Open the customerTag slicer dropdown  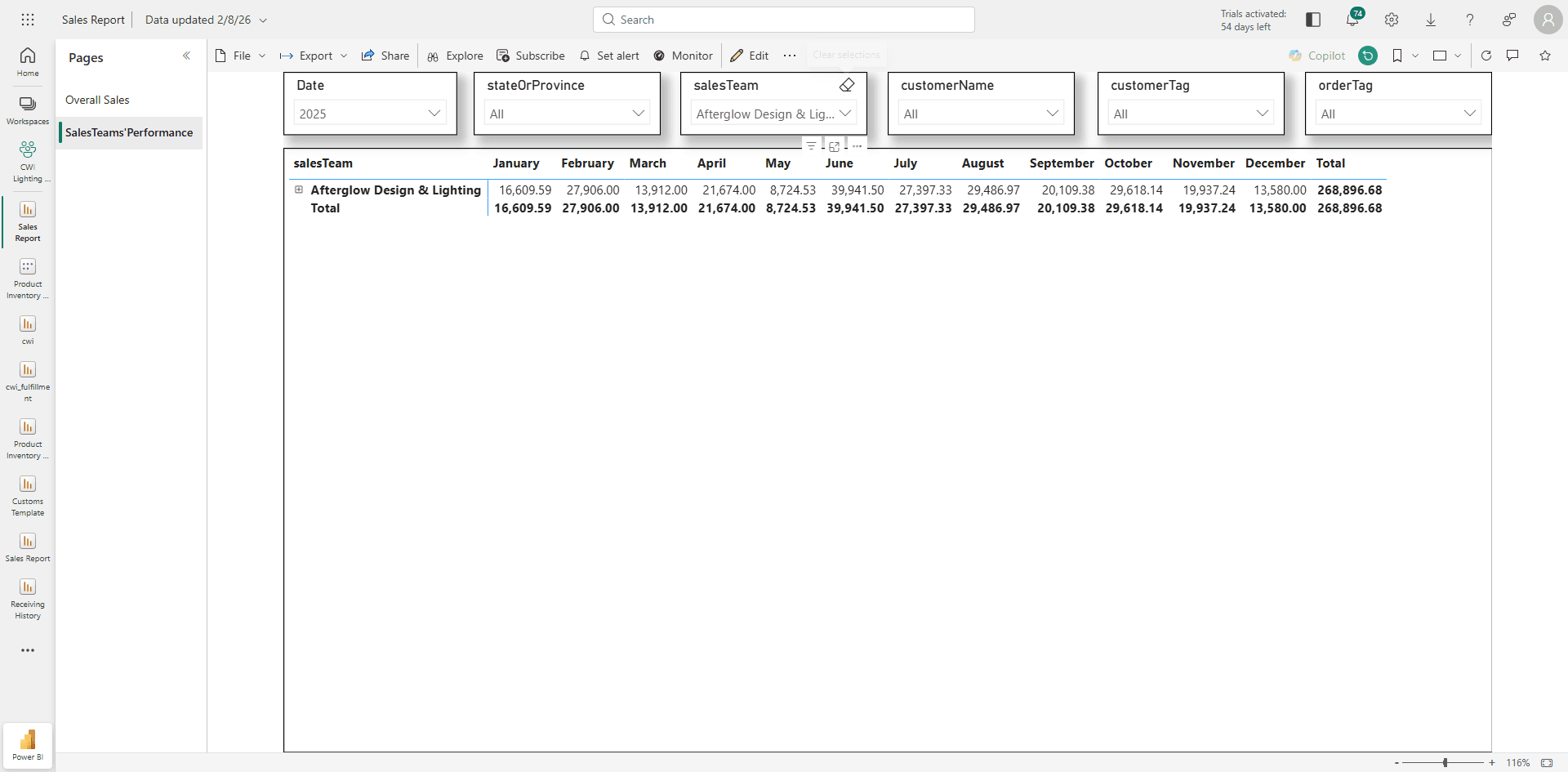click(x=1191, y=114)
